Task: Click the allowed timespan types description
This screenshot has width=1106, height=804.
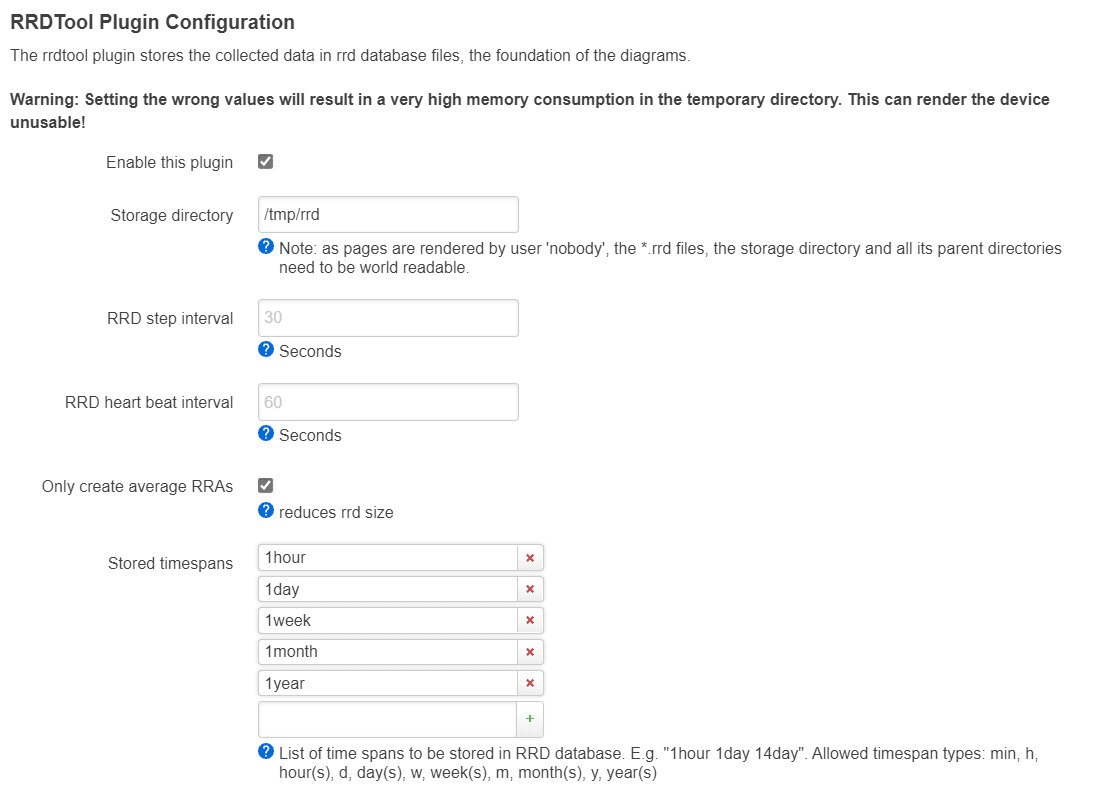Action: click(658, 763)
